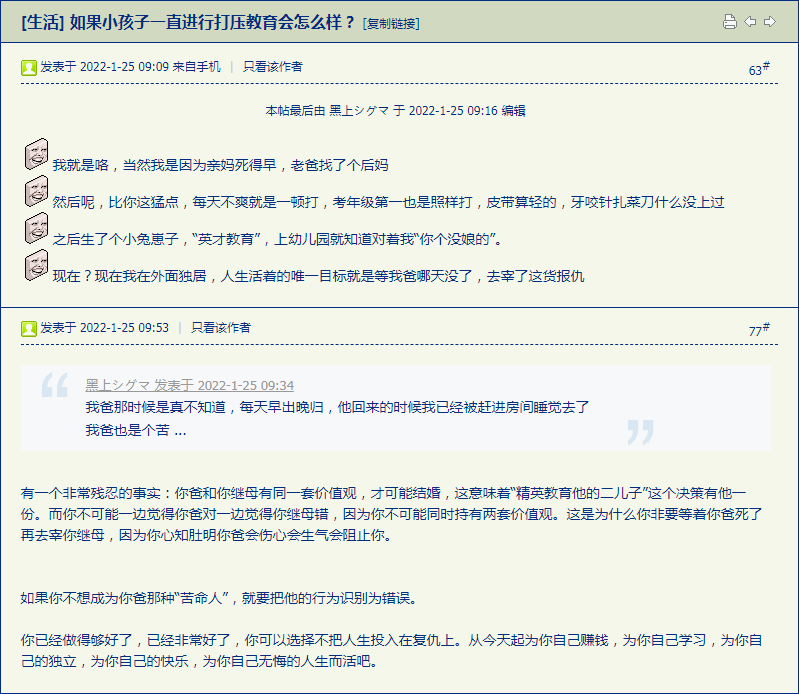
Task: Go to next thread with right arrow icon
Action: pos(769,21)
